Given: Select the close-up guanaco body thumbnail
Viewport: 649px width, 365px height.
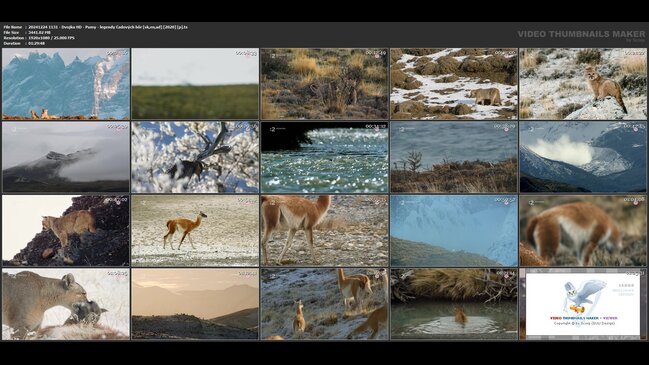Looking at the screenshot, I should pos(324,231).
